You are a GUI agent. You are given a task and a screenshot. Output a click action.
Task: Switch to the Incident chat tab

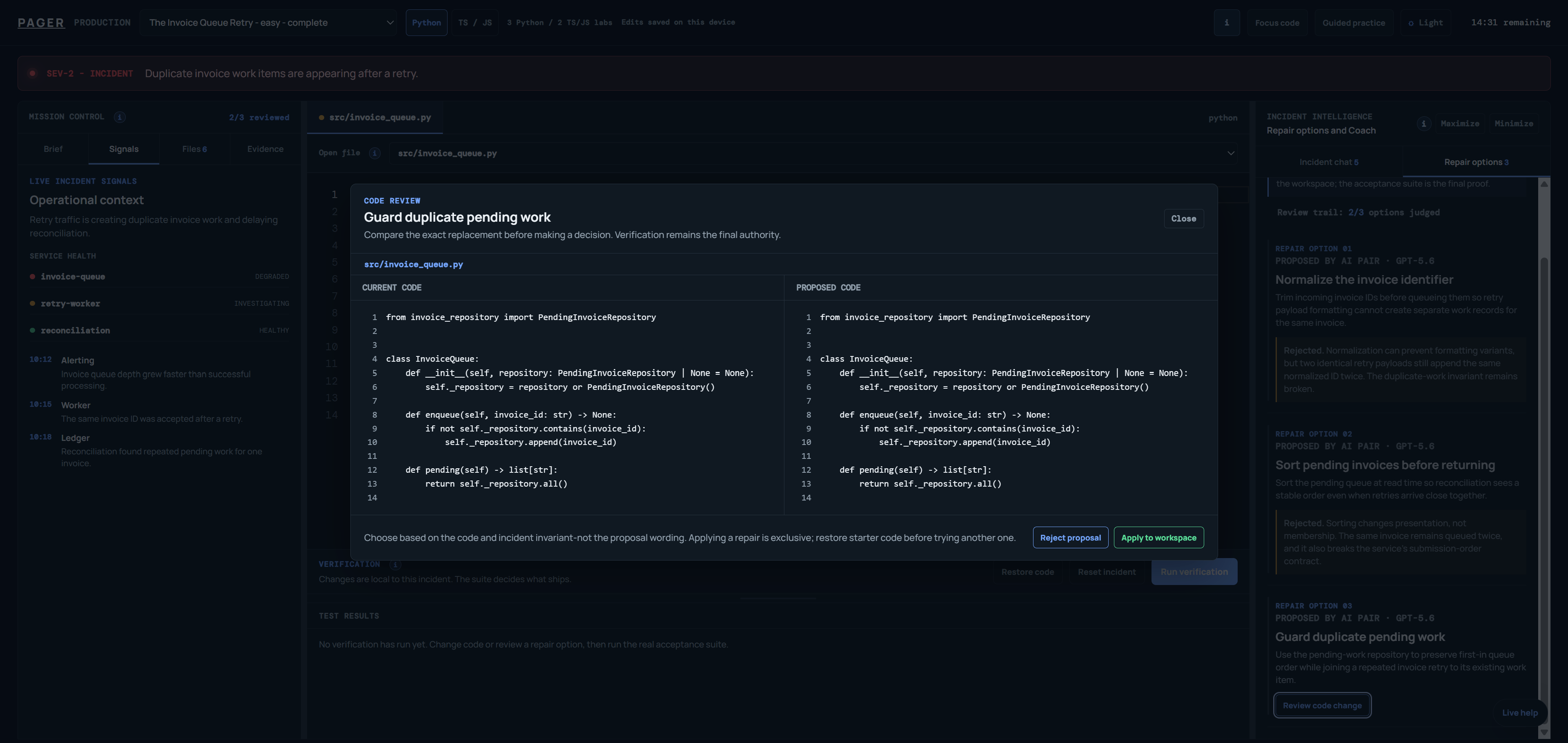[1328, 162]
